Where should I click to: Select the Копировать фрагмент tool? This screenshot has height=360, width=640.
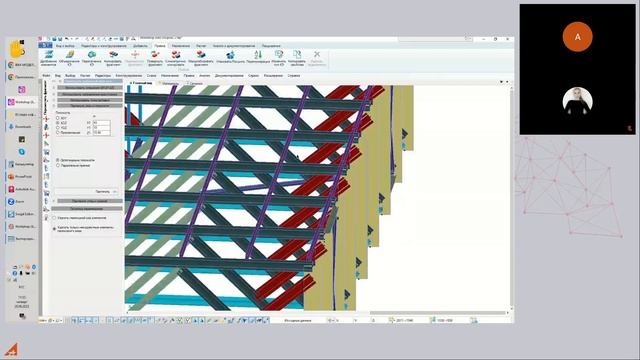tap(113, 58)
